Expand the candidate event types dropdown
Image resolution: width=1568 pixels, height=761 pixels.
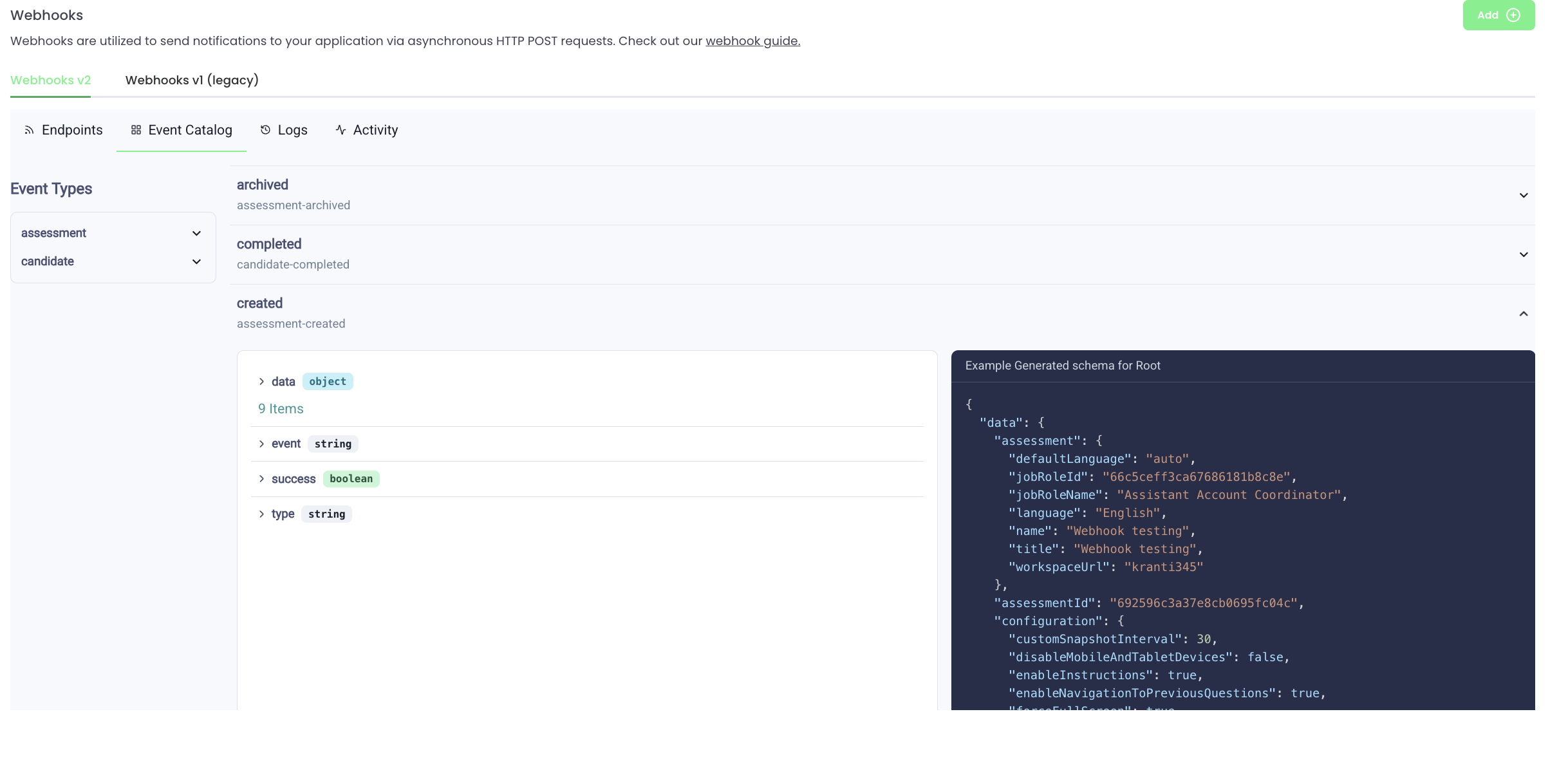(x=196, y=262)
